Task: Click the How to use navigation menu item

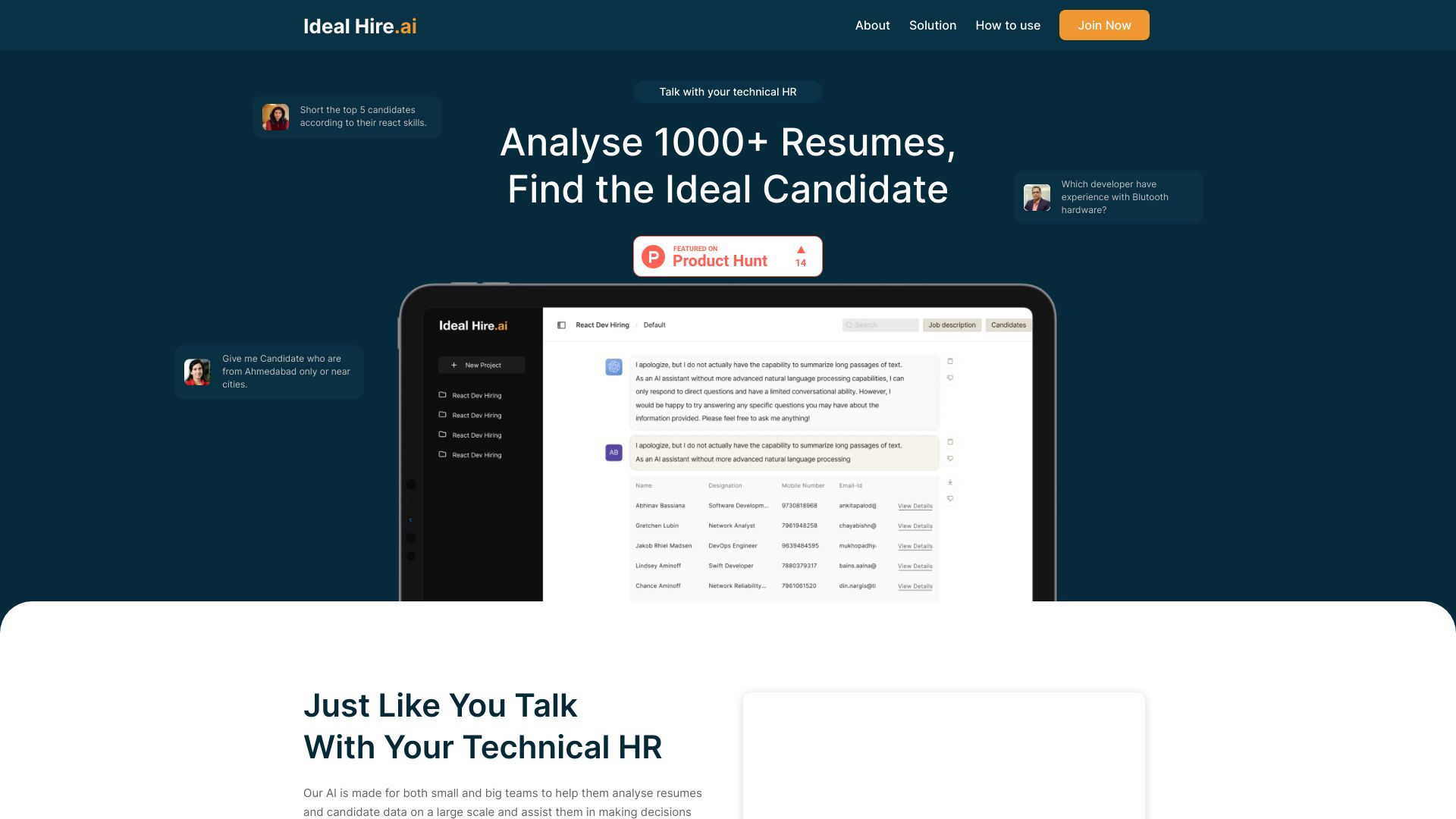Action: coord(1008,25)
